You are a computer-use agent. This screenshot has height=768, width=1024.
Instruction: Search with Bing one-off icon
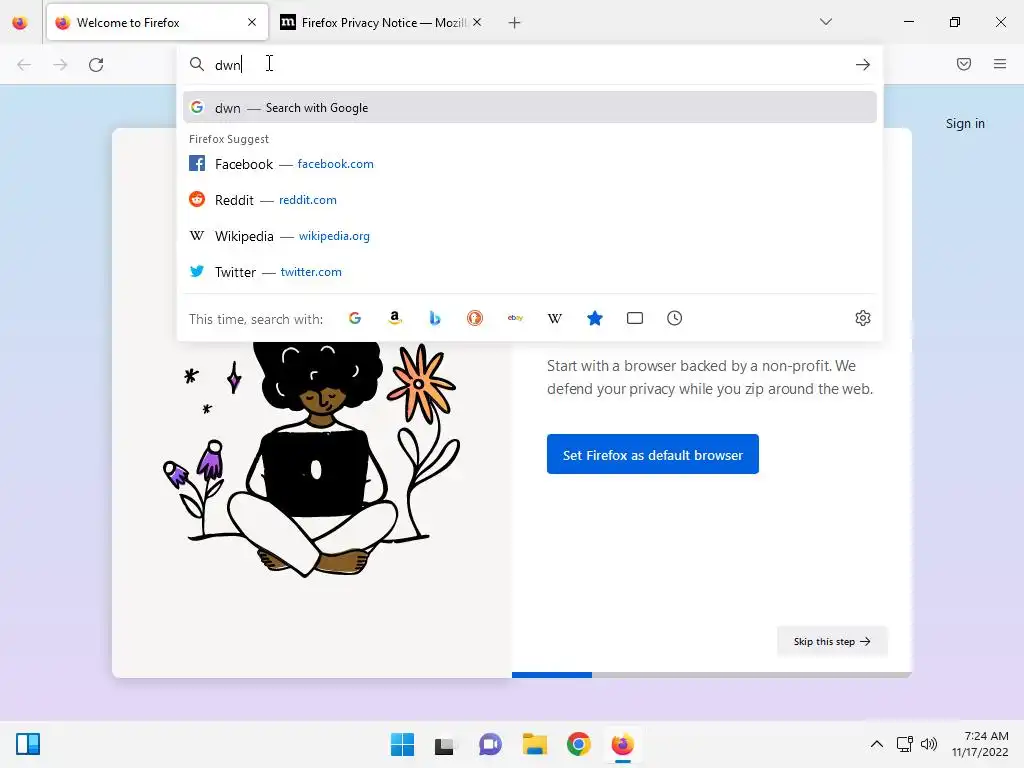[x=435, y=318]
